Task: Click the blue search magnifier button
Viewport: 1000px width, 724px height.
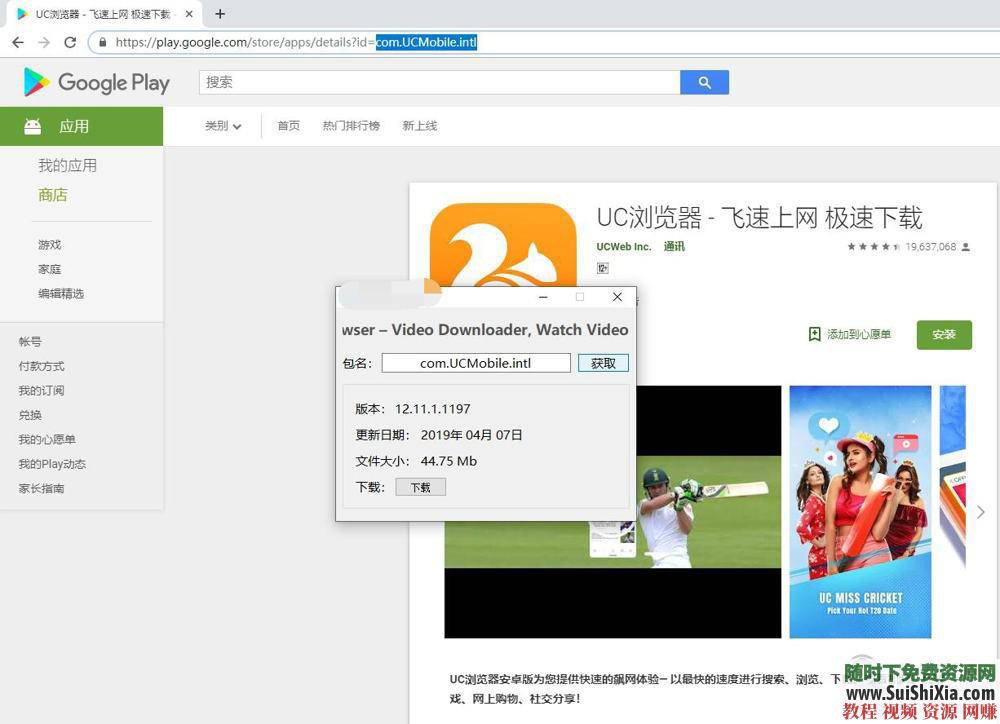Action: click(705, 82)
